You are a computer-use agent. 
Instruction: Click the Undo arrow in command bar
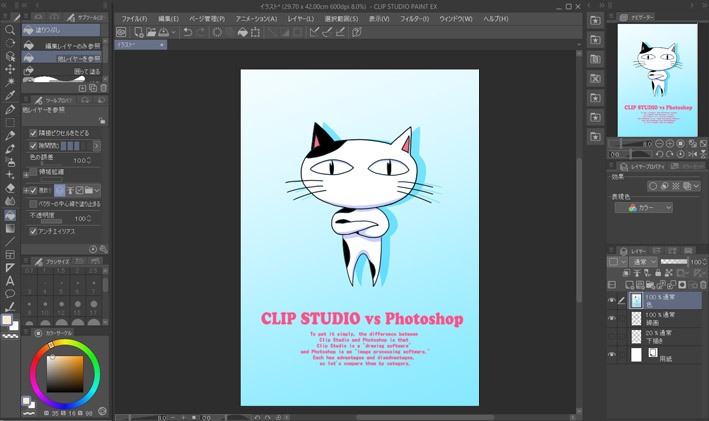[x=188, y=32]
